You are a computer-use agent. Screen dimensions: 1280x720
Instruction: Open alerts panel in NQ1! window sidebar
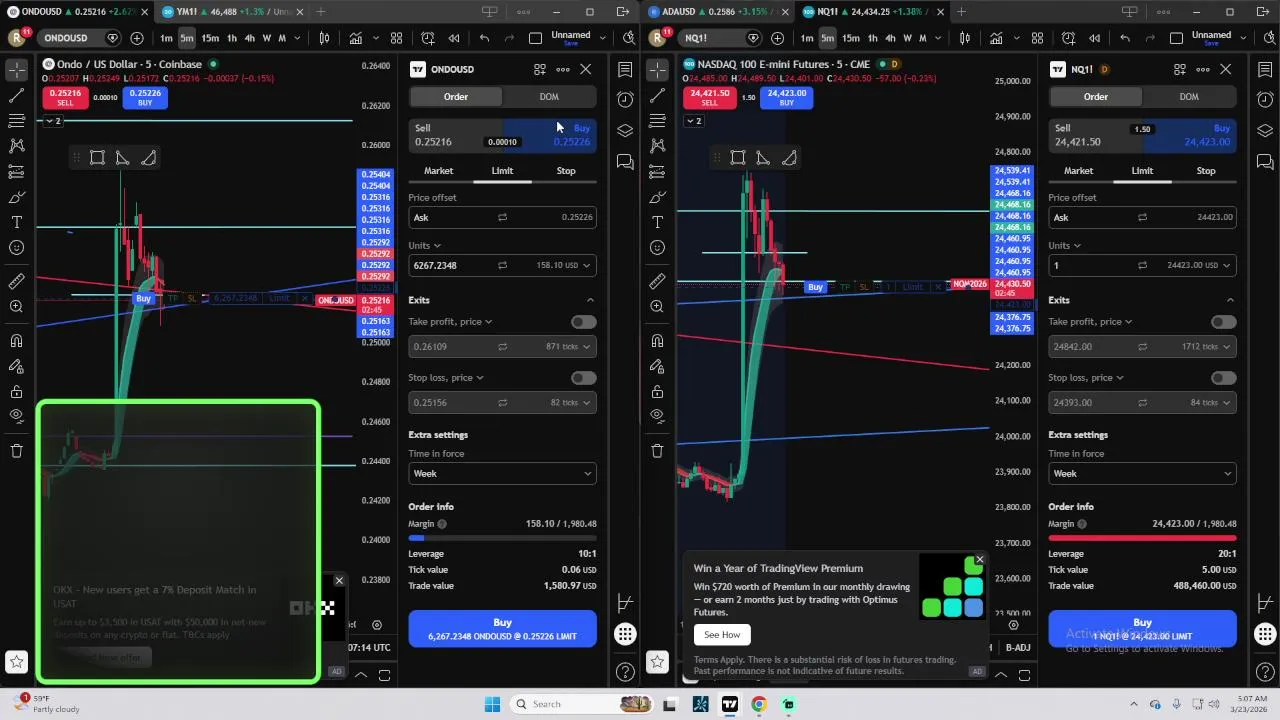coord(1265,100)
